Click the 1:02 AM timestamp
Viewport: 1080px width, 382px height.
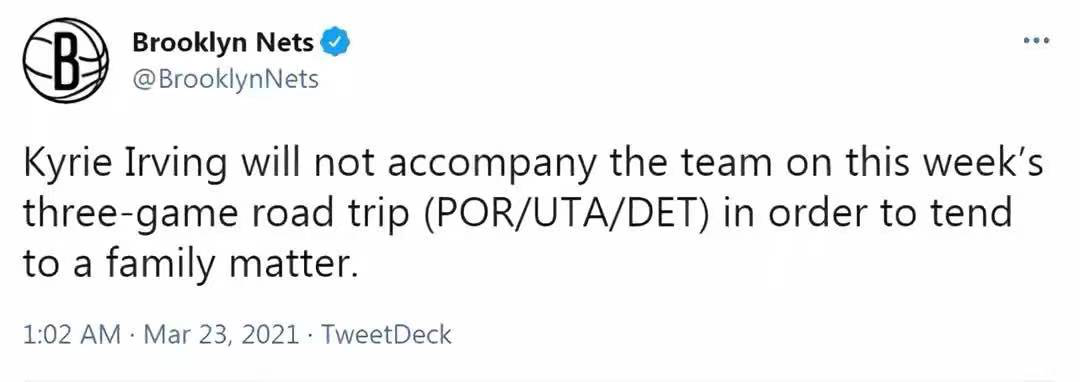(x=70, y=335)
